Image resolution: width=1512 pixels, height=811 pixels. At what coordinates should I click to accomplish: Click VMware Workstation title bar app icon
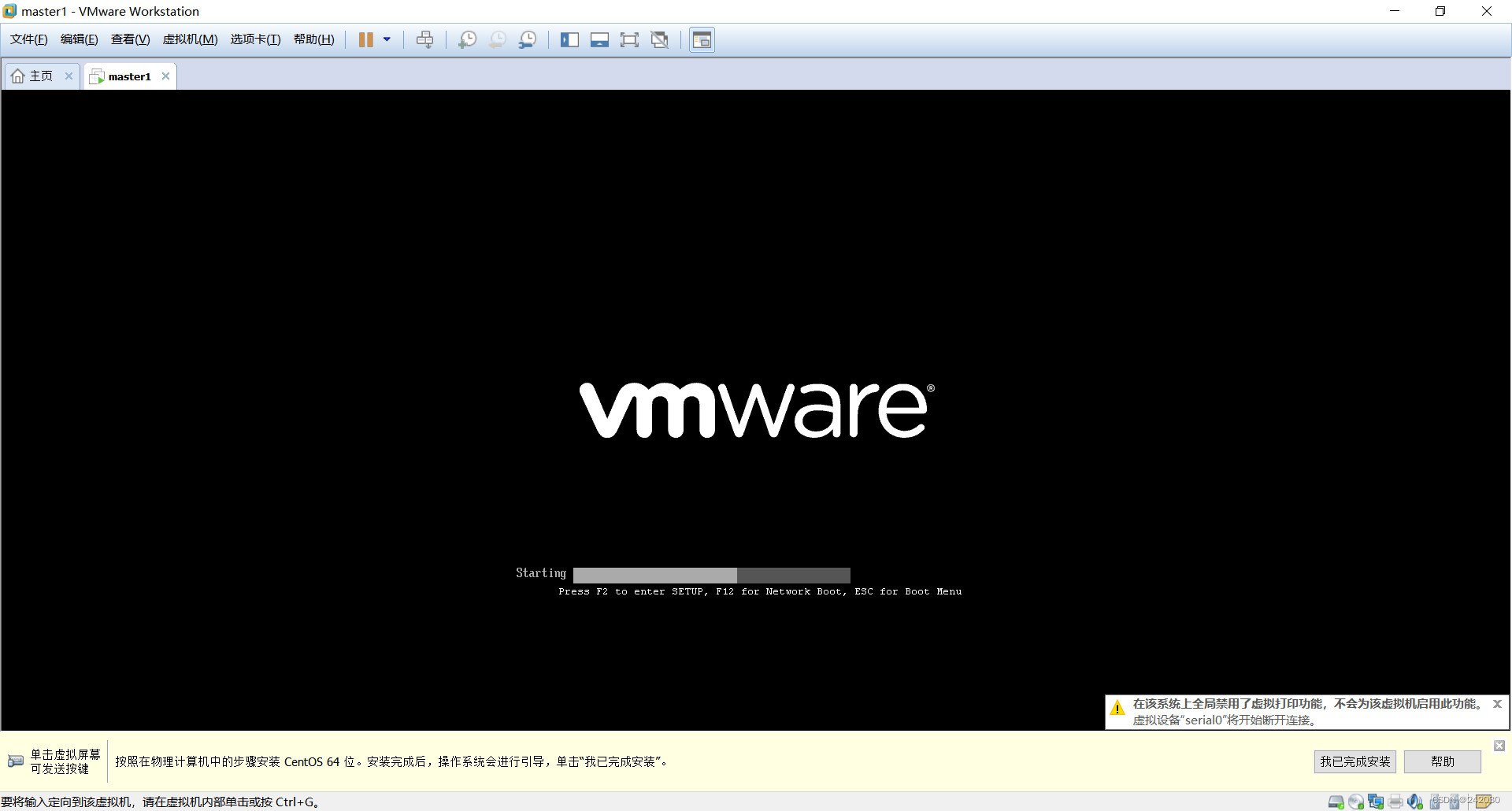[x=9, y=11]
